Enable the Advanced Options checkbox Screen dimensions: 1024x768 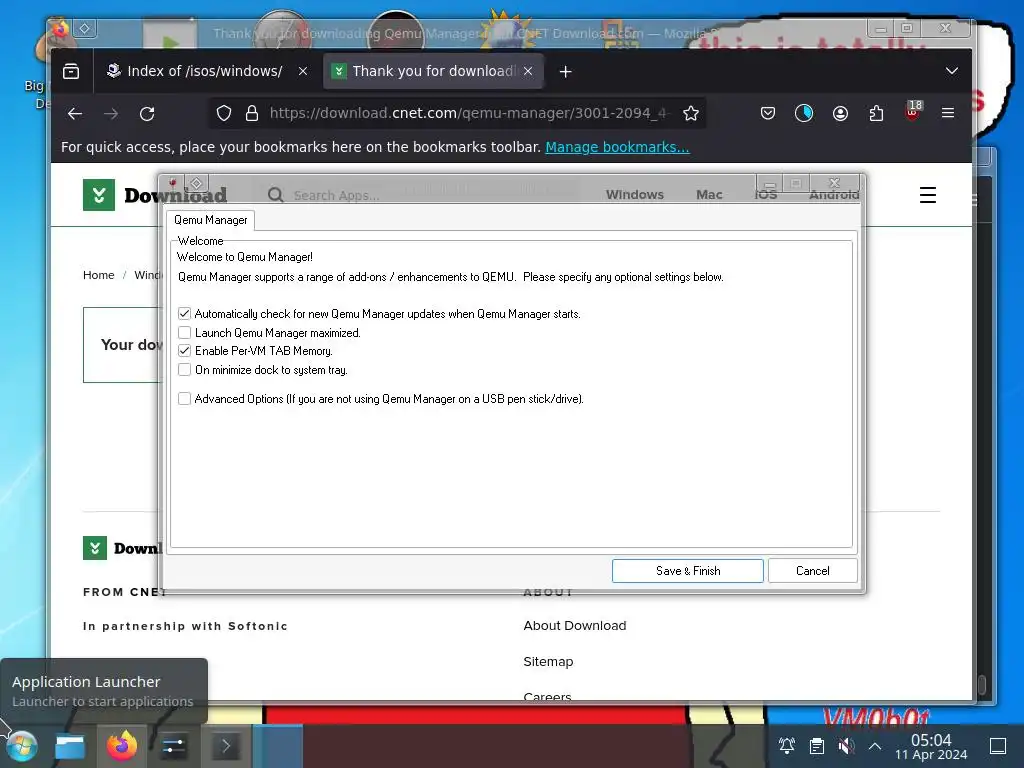click(x=184, y=398)
